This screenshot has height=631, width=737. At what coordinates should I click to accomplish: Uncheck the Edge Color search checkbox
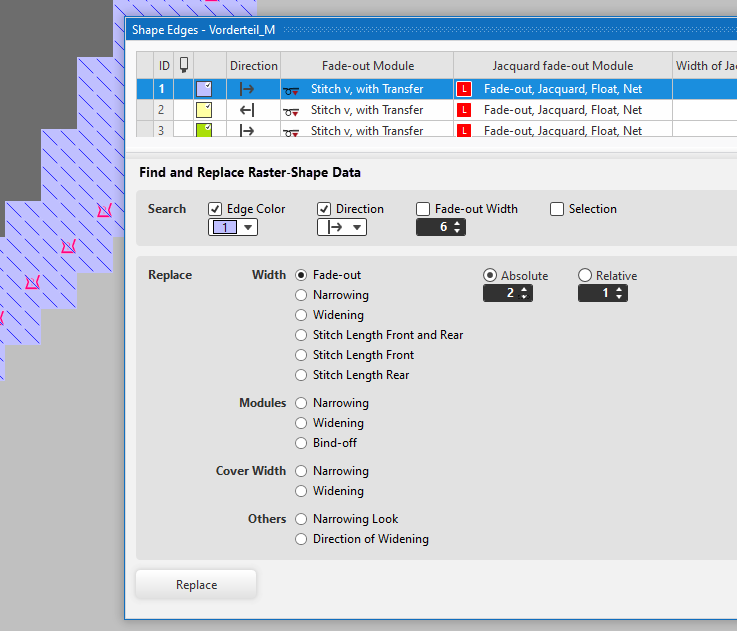[215, 209]
